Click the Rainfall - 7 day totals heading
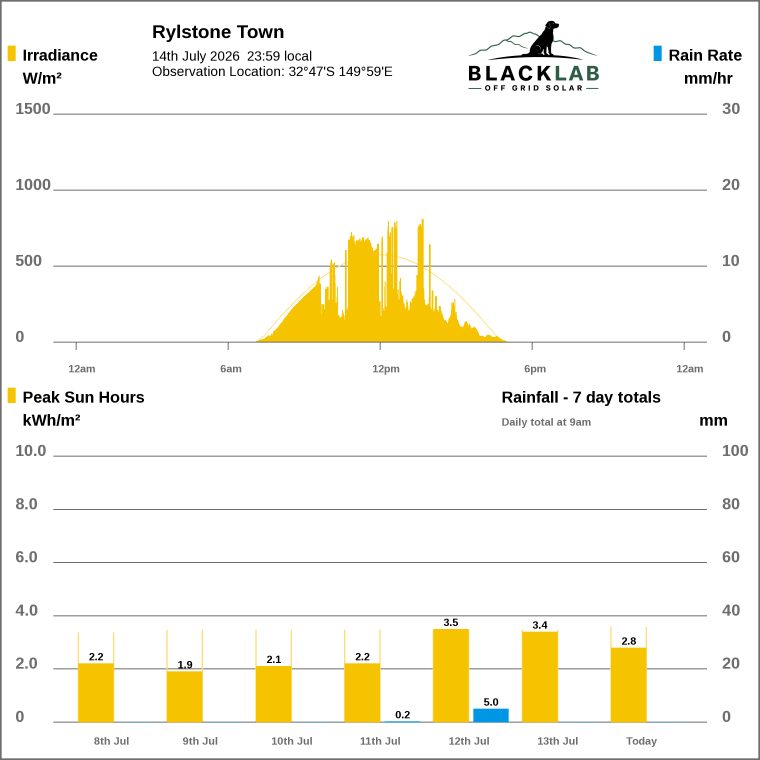 (581, 397)
